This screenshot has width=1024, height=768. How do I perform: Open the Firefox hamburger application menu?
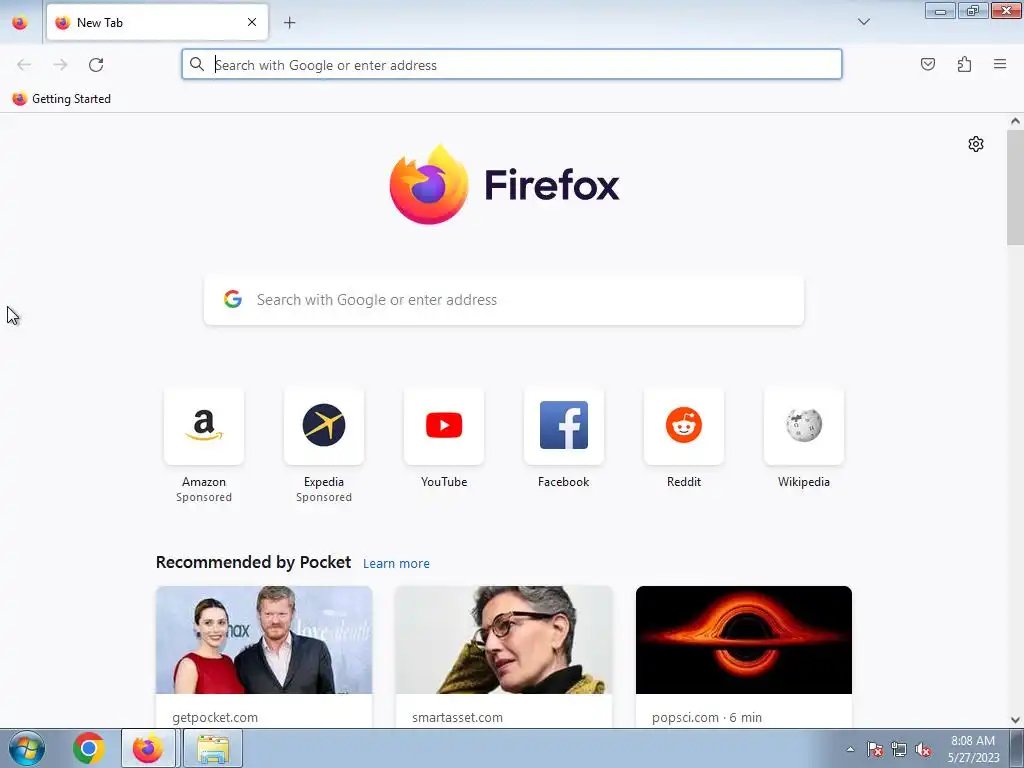(1000, 64)
